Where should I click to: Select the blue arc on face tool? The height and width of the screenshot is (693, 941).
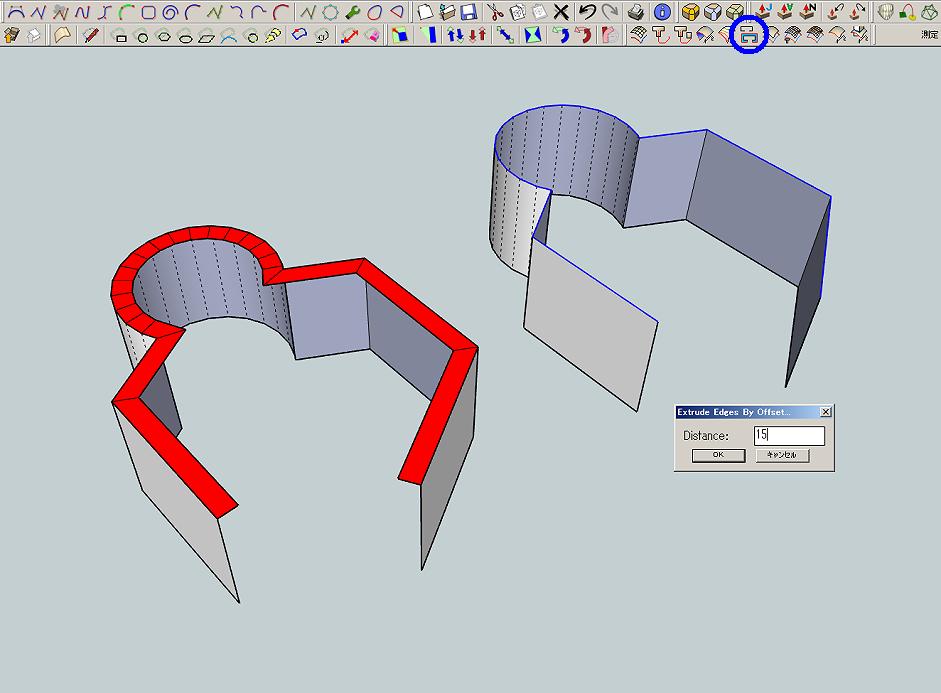click(229, 37)
